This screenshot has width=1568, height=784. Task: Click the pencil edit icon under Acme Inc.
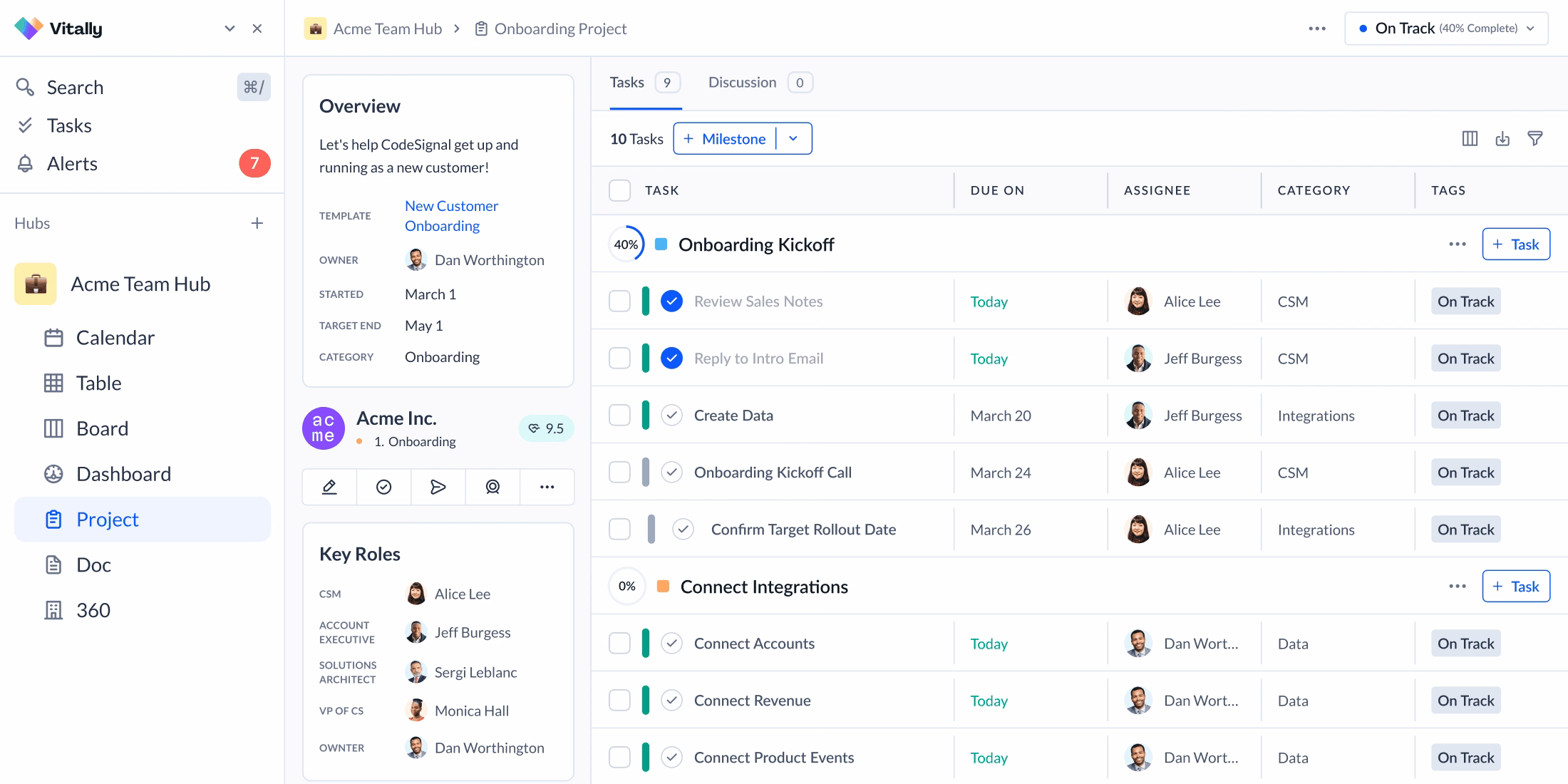pos(329,487)
